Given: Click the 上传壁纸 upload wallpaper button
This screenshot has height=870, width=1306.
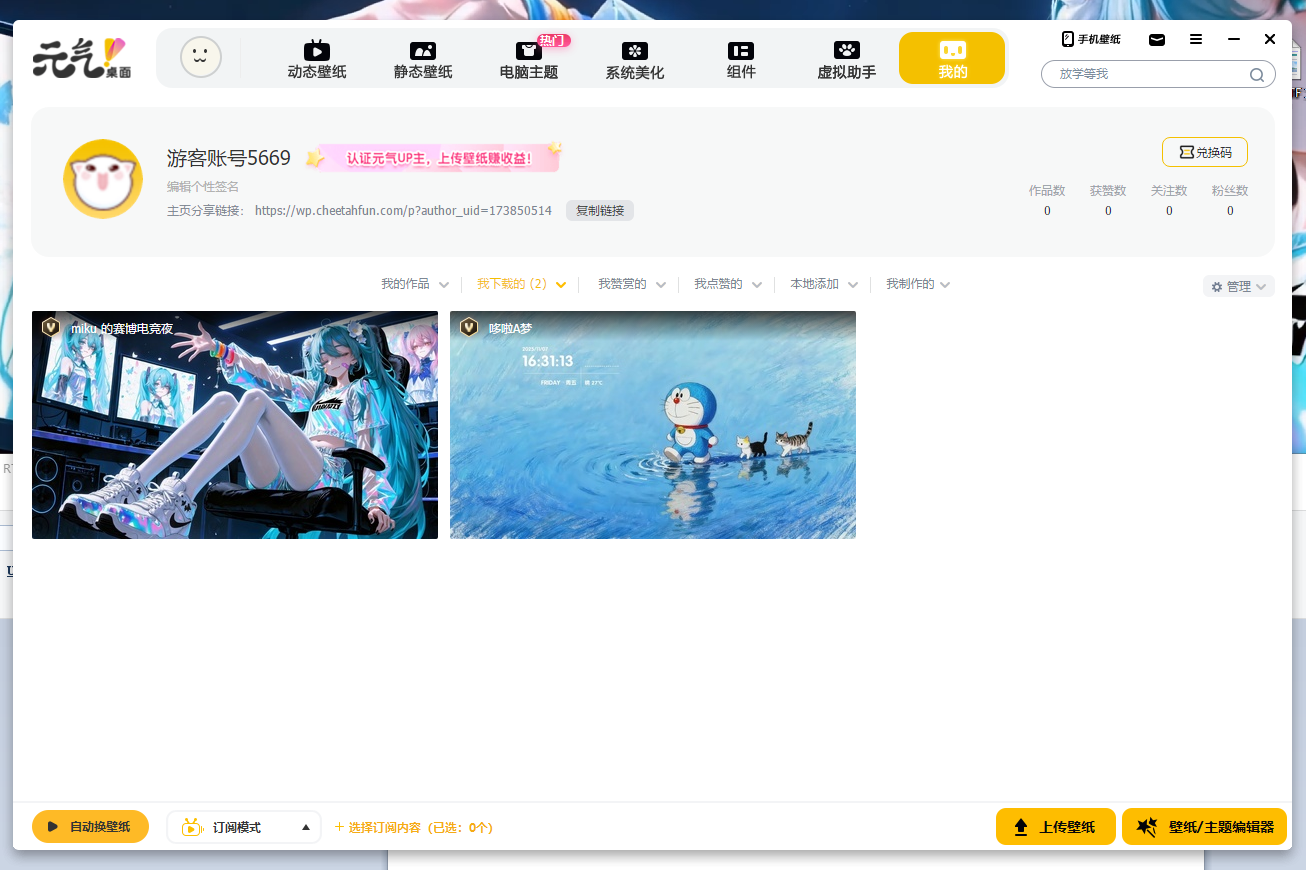Looking at the screenshot, I should [x=1055, y=827].
